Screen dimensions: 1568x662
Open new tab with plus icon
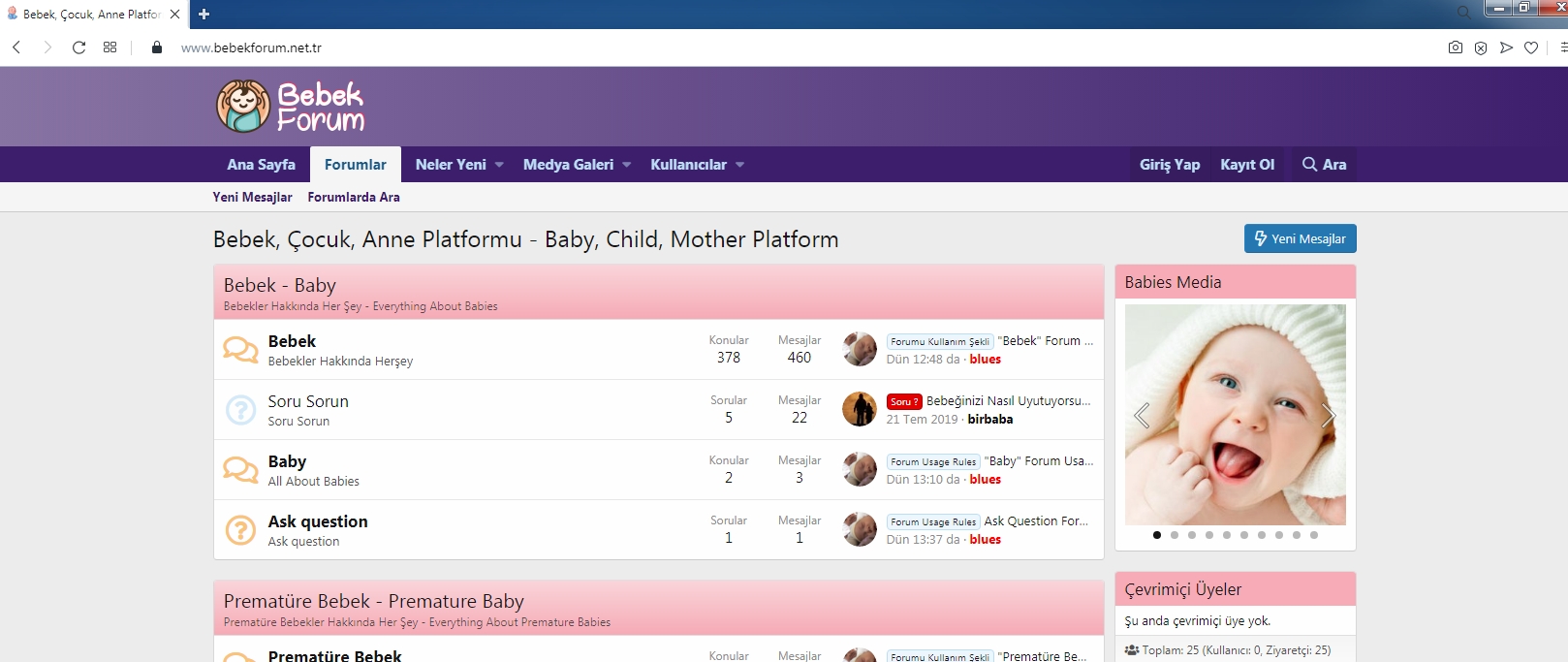[x=204, y=14]
